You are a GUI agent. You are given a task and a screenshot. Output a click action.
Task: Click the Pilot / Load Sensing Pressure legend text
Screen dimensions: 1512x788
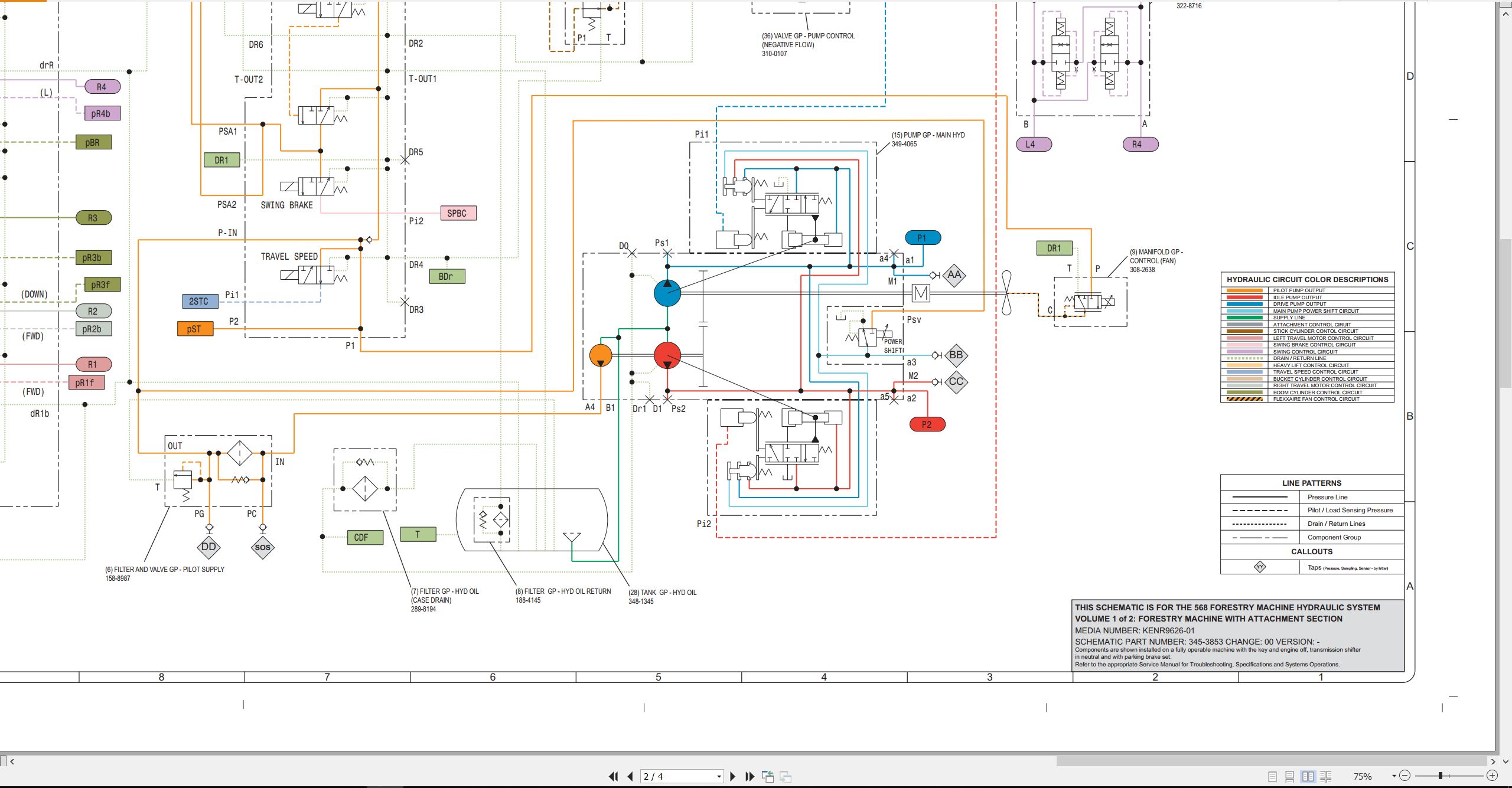pos(1350,510)
